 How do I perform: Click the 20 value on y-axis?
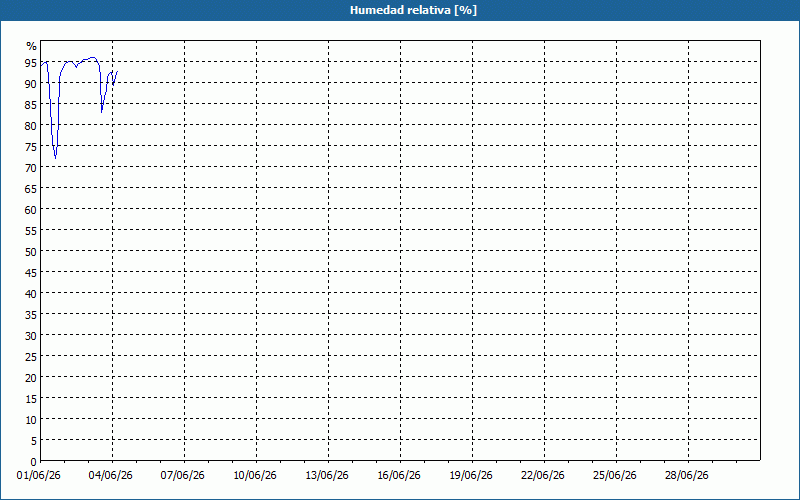(x=31, y=378)
